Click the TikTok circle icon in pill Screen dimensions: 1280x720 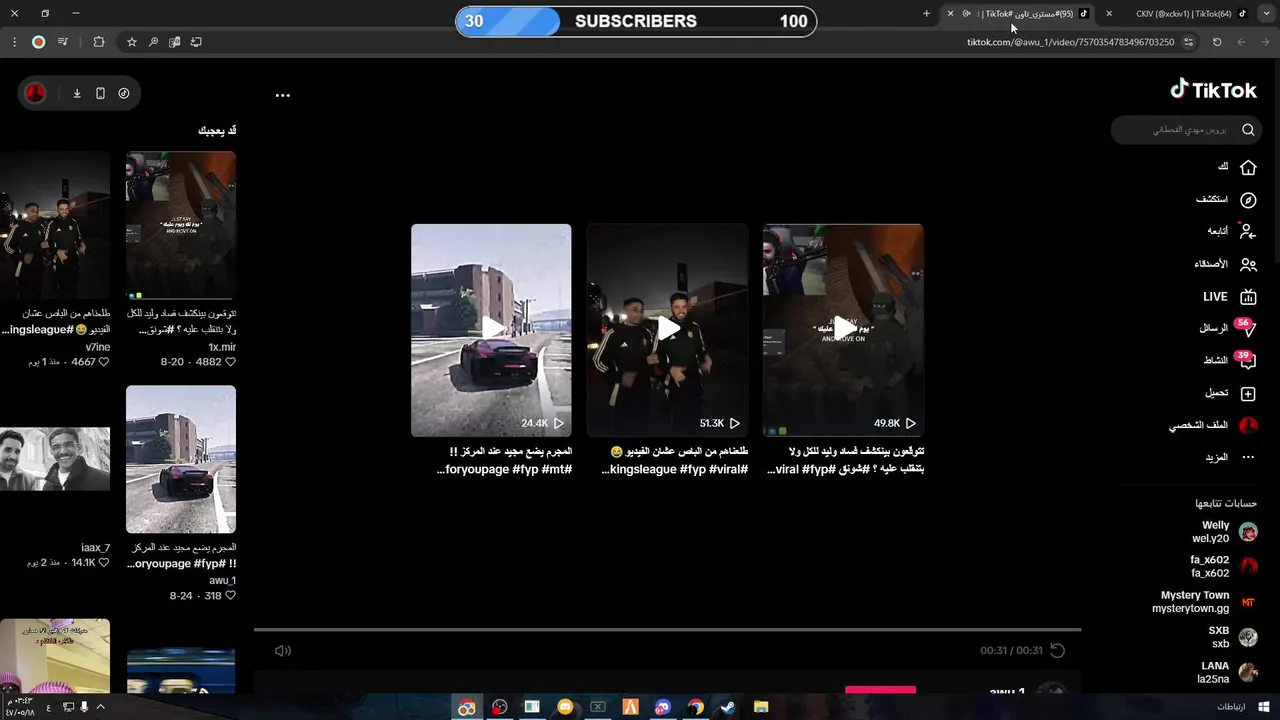124,93
